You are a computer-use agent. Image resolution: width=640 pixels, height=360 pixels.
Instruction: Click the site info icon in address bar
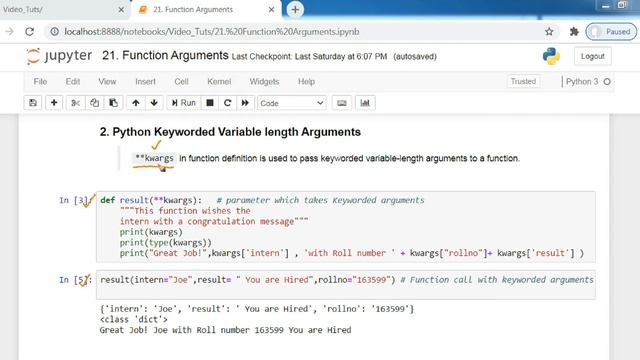54,31
